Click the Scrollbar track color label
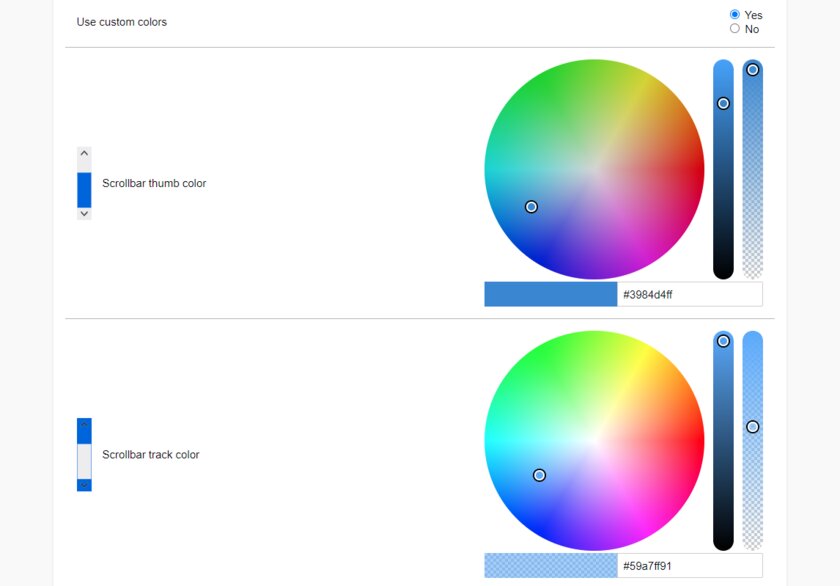The width and height of the screenshot is (840, 586). [151, 455]
